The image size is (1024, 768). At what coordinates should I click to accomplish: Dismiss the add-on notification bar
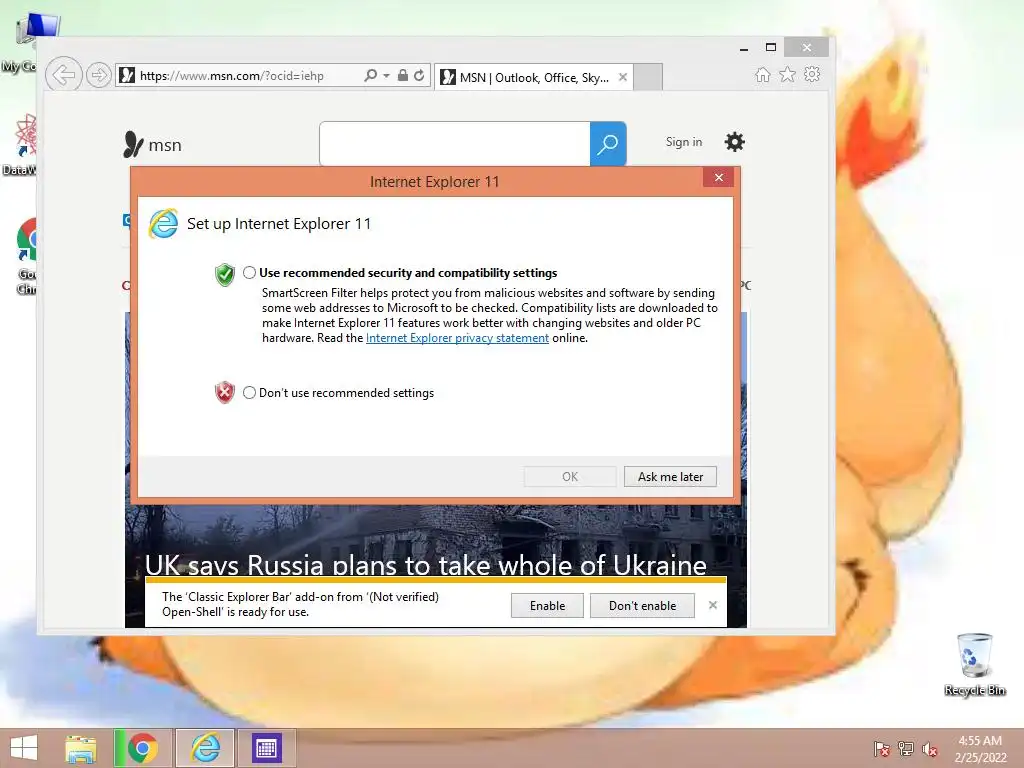click(x=712, y=605)
